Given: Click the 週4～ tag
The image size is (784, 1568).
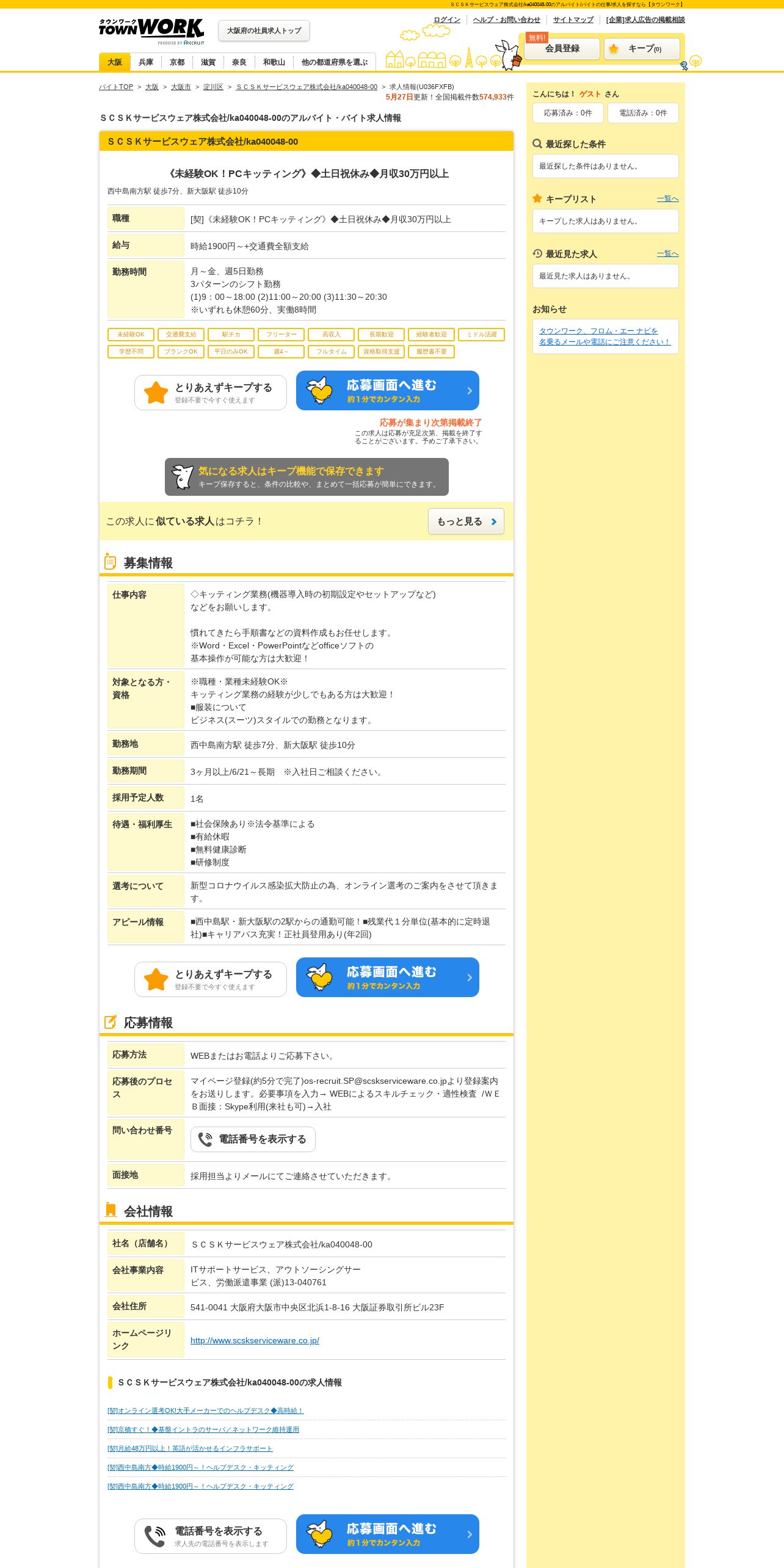Looking at the screenshot, I should click(281, 352).
